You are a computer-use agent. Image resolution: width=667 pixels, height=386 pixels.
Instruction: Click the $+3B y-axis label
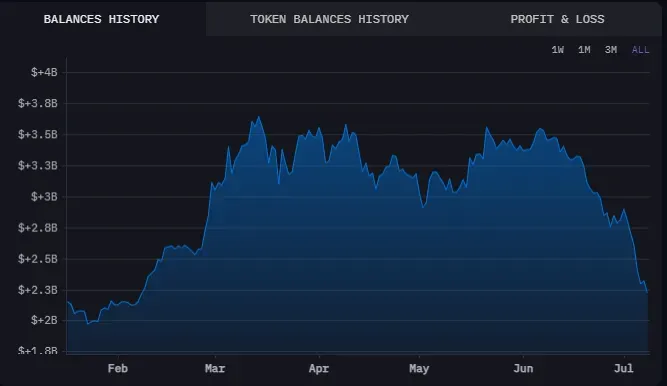coord(44,197)
